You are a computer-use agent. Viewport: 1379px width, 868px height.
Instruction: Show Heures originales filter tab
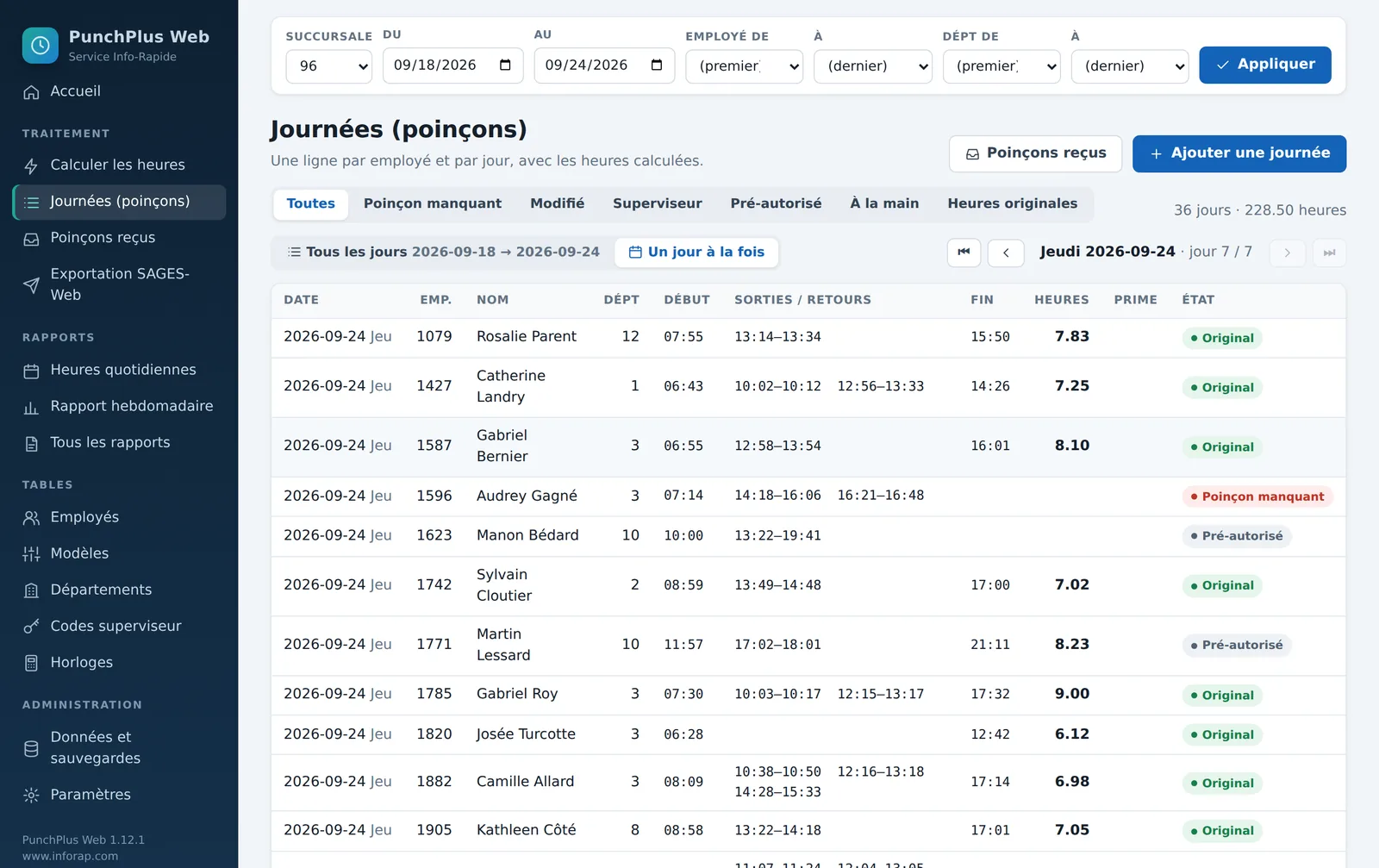[1012, 204]
